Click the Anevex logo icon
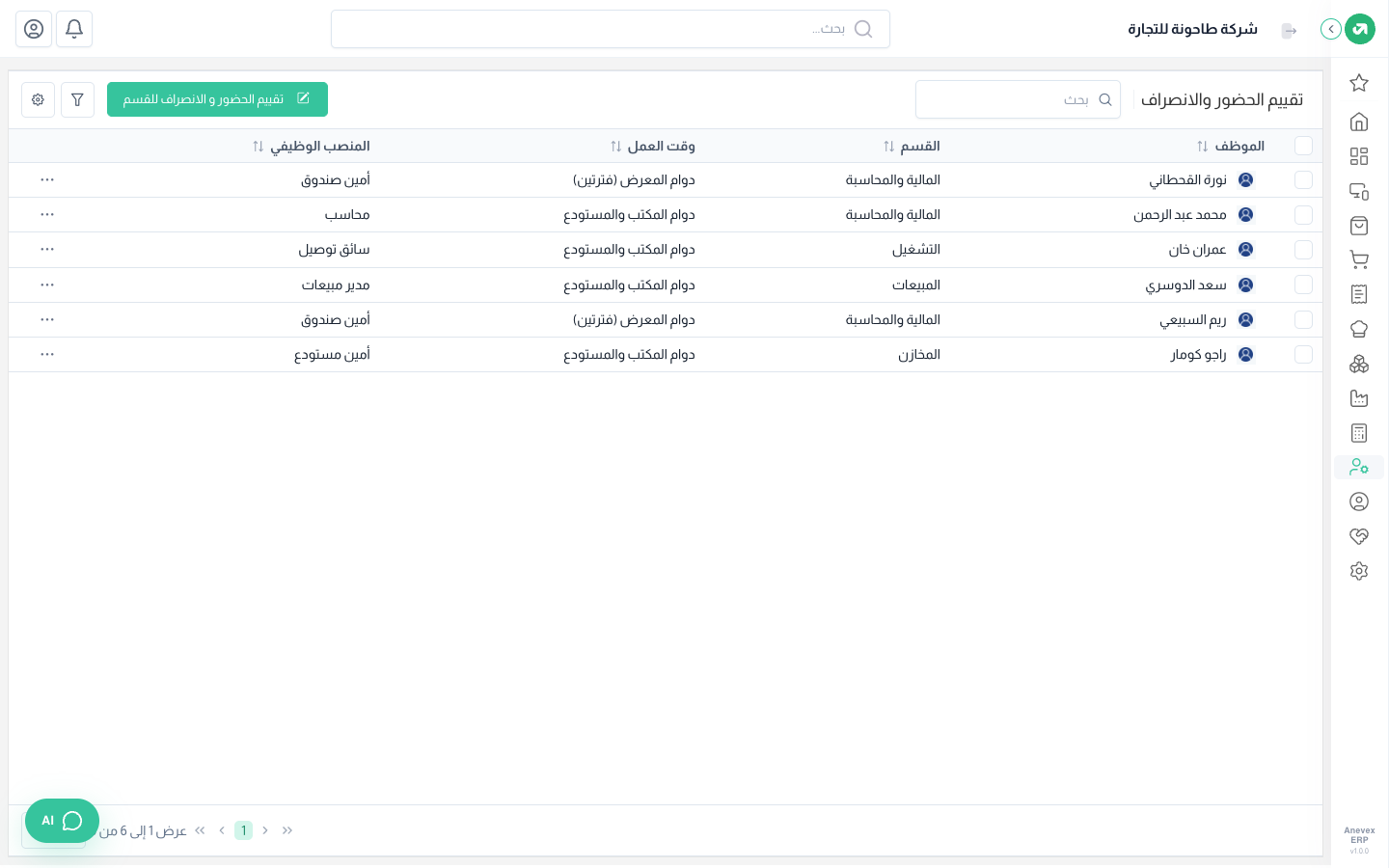 point(1360,29)
